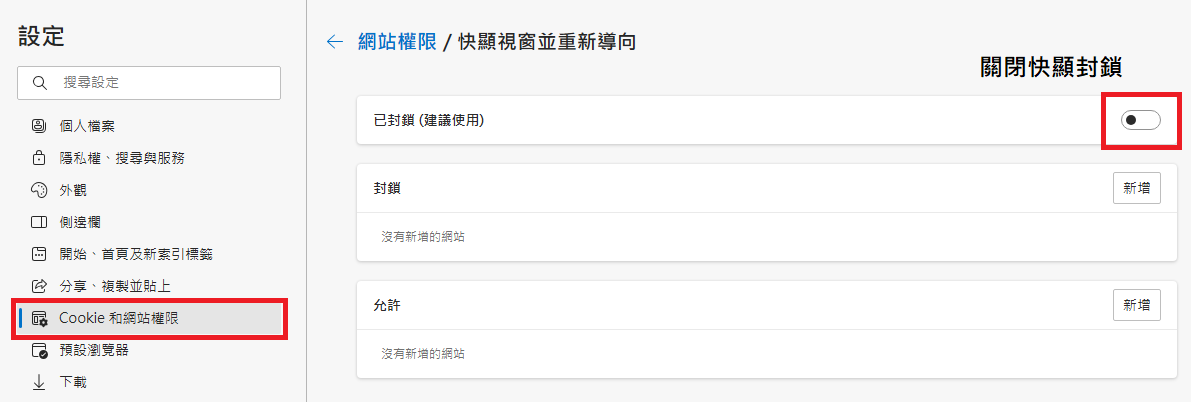The image size is (1191, 402).
Task: Click the lock icon for 隱私權、搜尋與服務
Action: (40, 158)
